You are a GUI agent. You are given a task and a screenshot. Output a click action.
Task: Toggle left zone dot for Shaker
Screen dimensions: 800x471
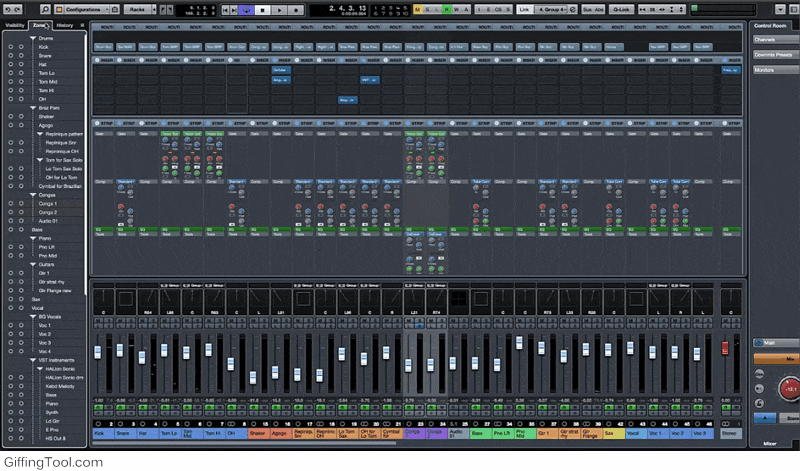(10, 116)
